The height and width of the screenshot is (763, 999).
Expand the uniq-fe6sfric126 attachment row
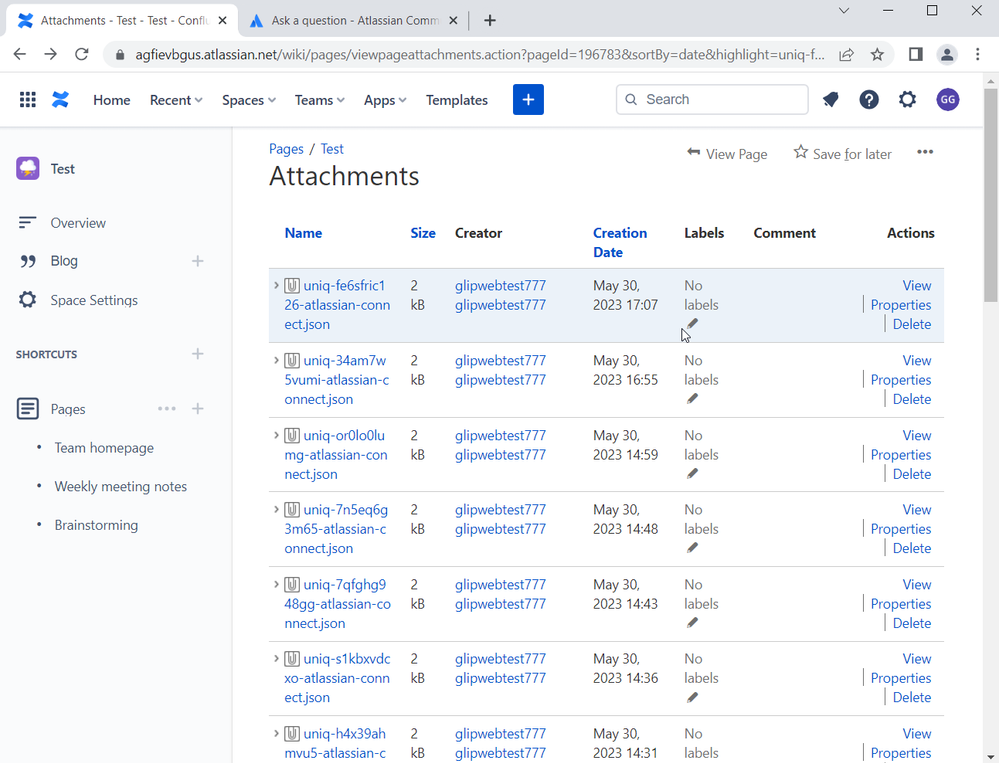(276, 285)
